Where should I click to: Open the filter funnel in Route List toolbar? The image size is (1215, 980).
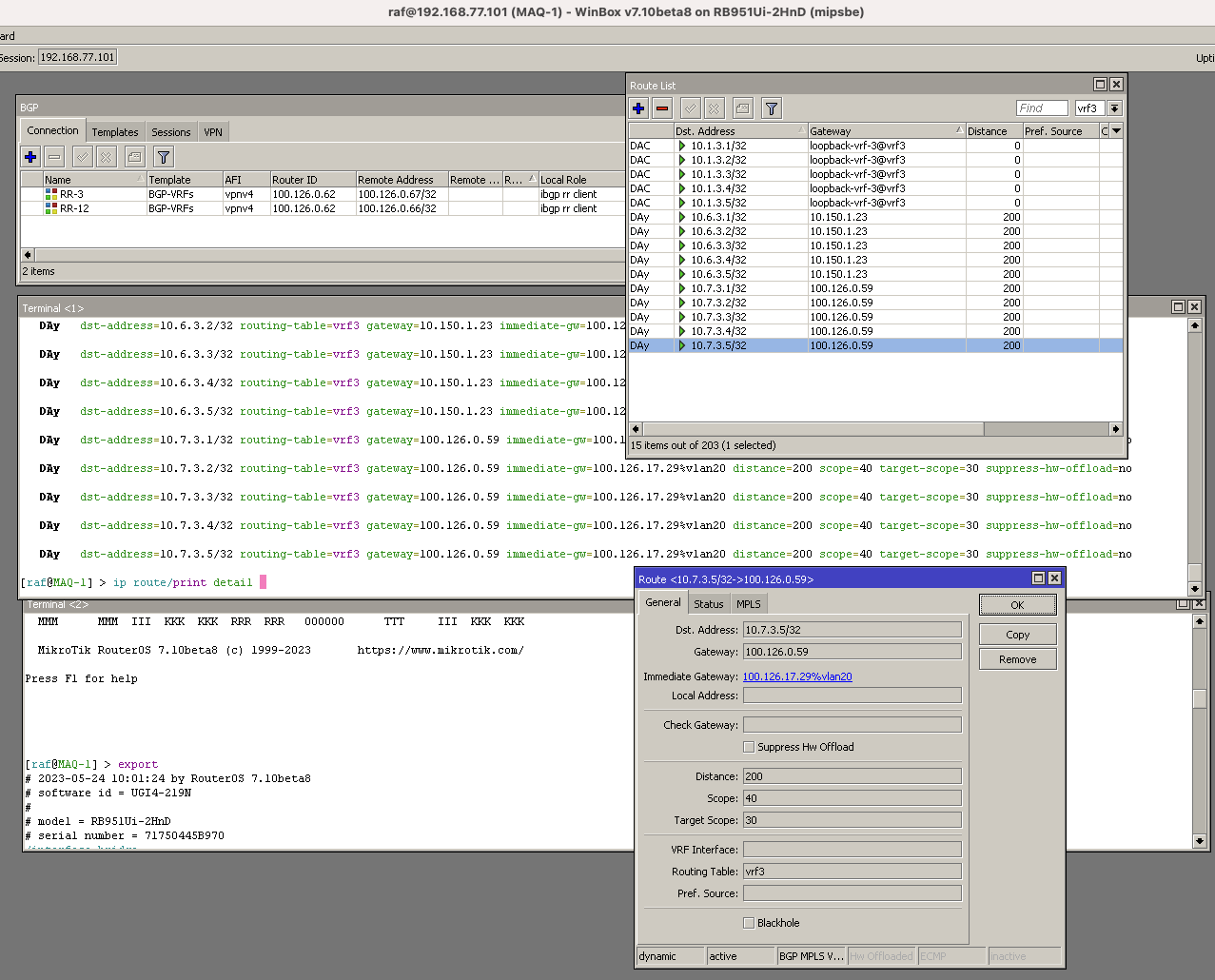pyautogui.click(x=772, y=108)
